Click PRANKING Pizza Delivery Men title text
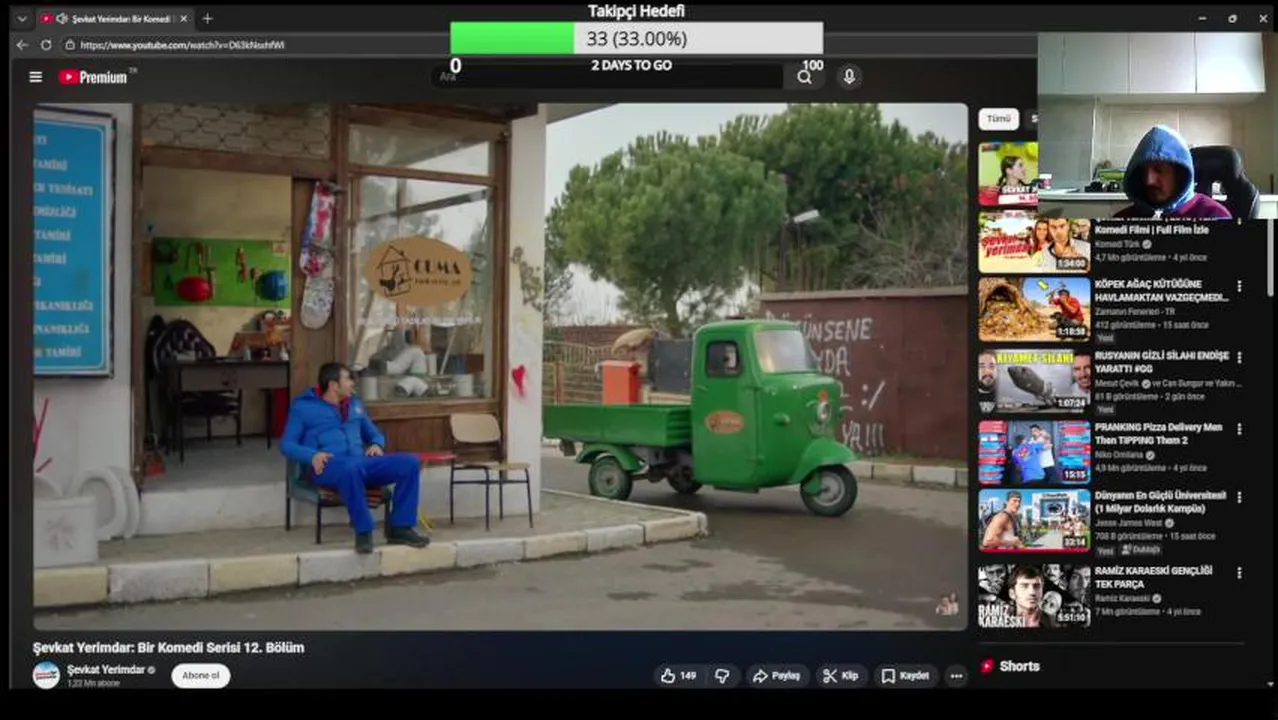The image size is (1278, 720). click(x=1158, y=433)
